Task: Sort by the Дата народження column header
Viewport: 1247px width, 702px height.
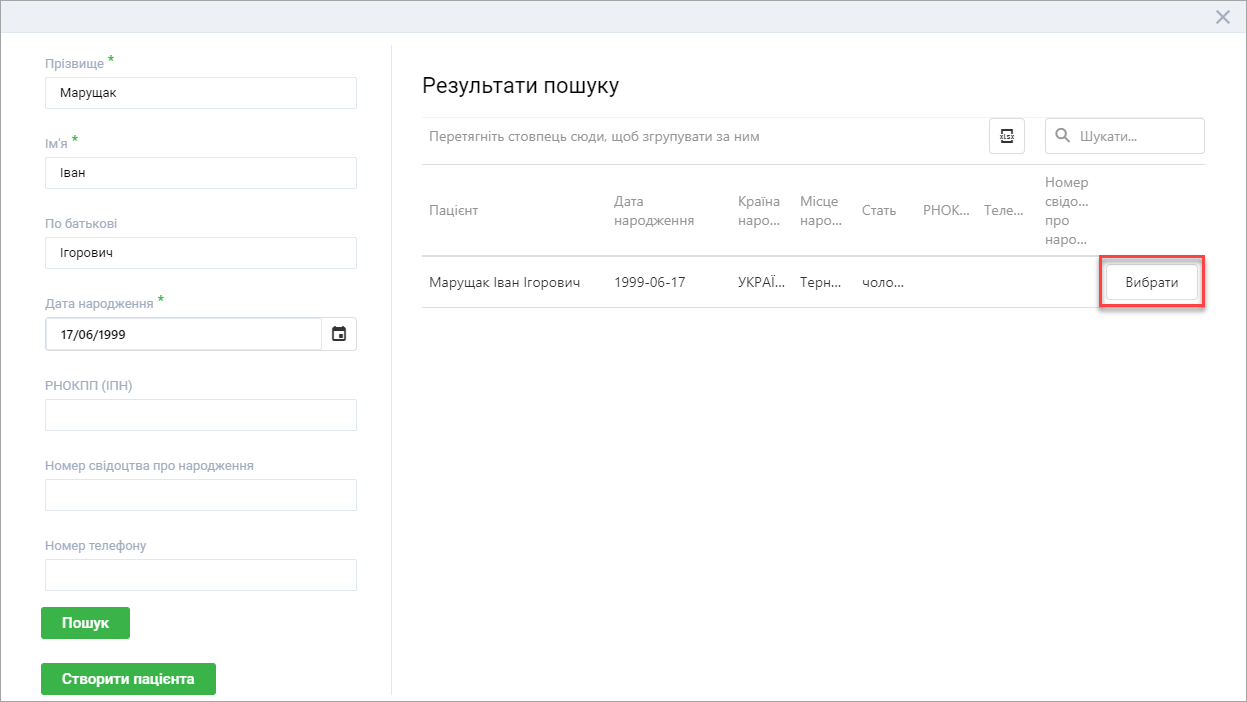Action: point(654,211)
